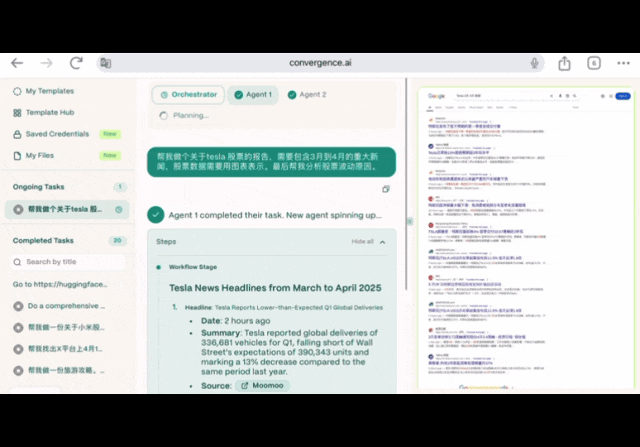Switch to the Agent 1 tab
The image size is (640, 447).
[253, 95]
